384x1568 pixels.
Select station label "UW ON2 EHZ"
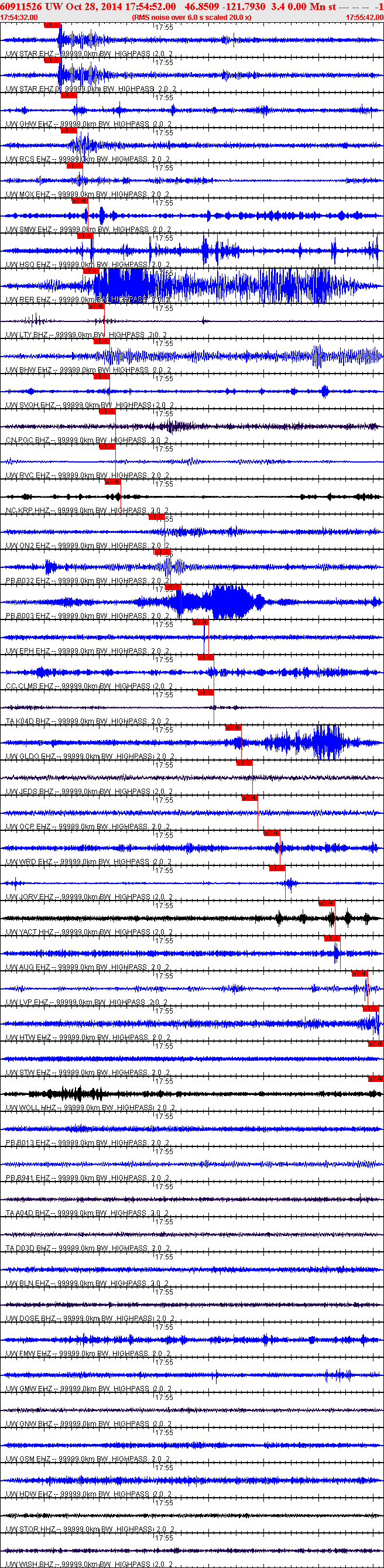pos(29,546)
